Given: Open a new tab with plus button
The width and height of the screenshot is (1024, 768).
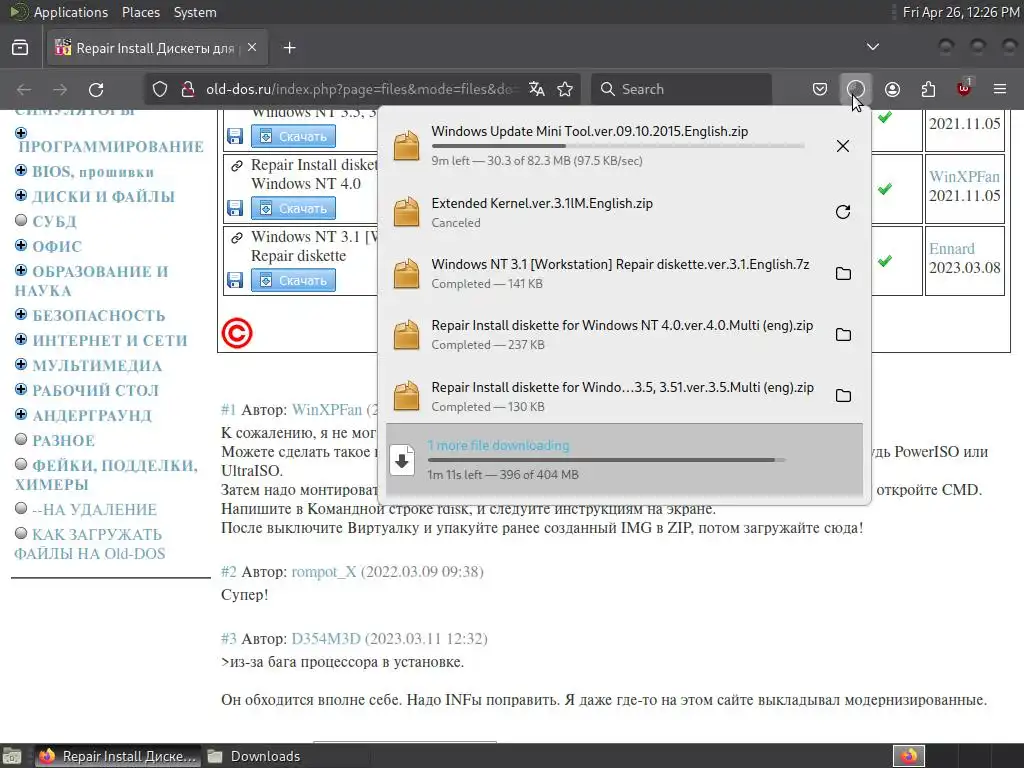Looking at the screenshot, I should click(289, 48).
